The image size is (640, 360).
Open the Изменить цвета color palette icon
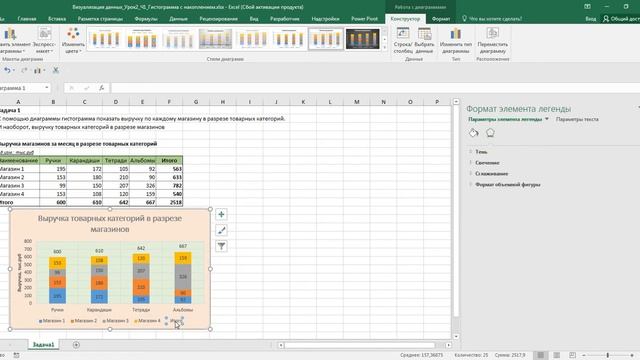click(x=73, y=34)
